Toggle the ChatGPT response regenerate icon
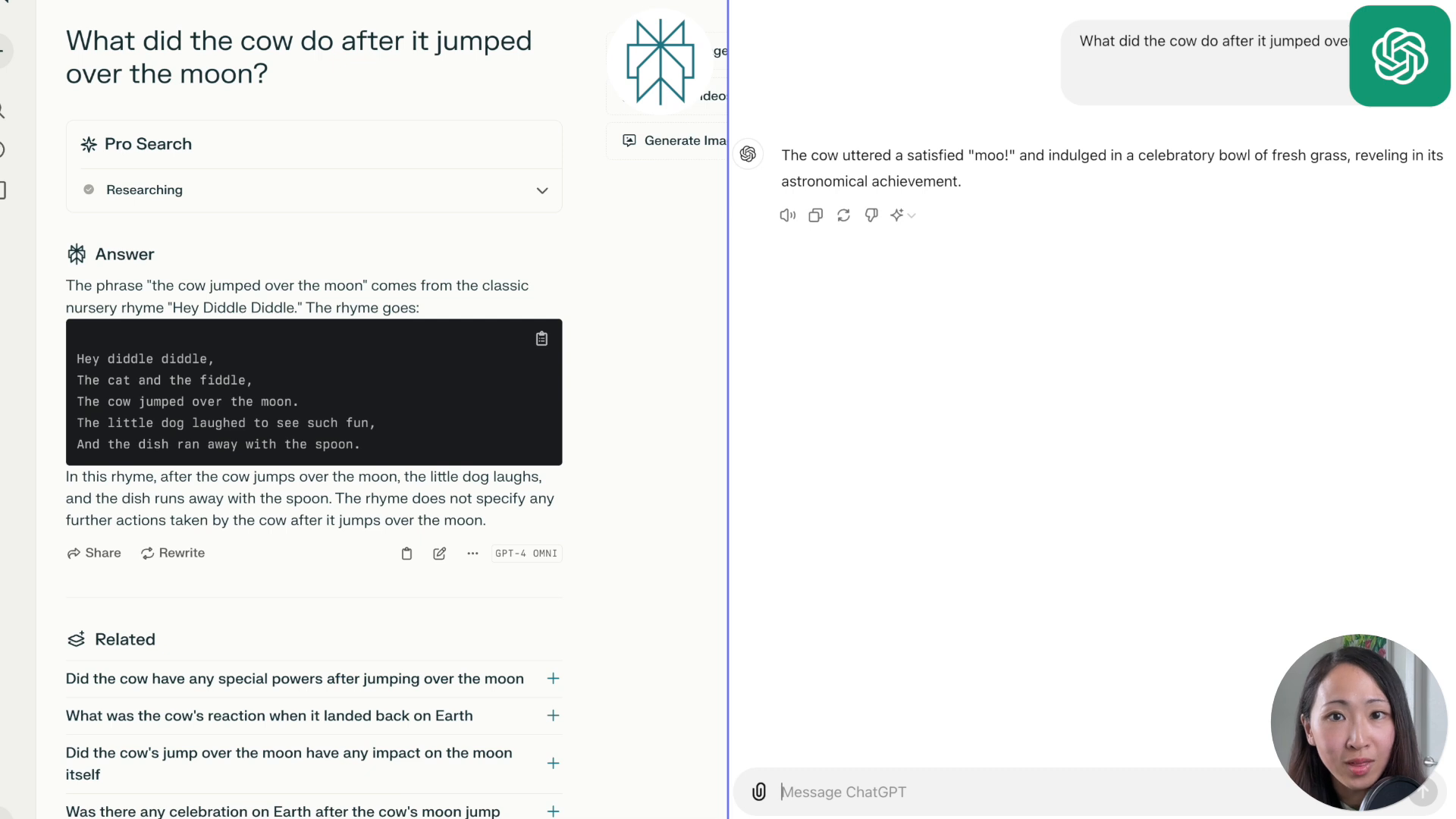The image size is (1456, 819). pyautogui.click(x=844, y=215)
